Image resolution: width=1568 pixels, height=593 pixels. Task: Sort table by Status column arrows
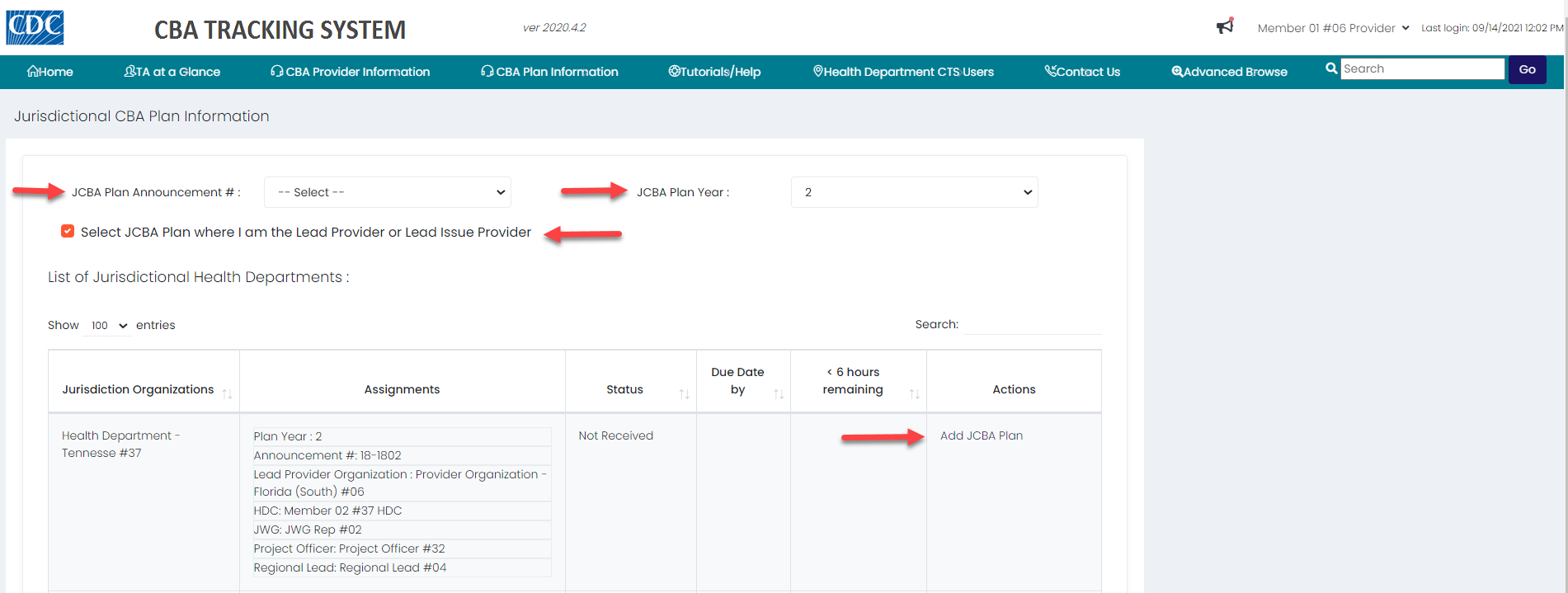click(684, 394)
